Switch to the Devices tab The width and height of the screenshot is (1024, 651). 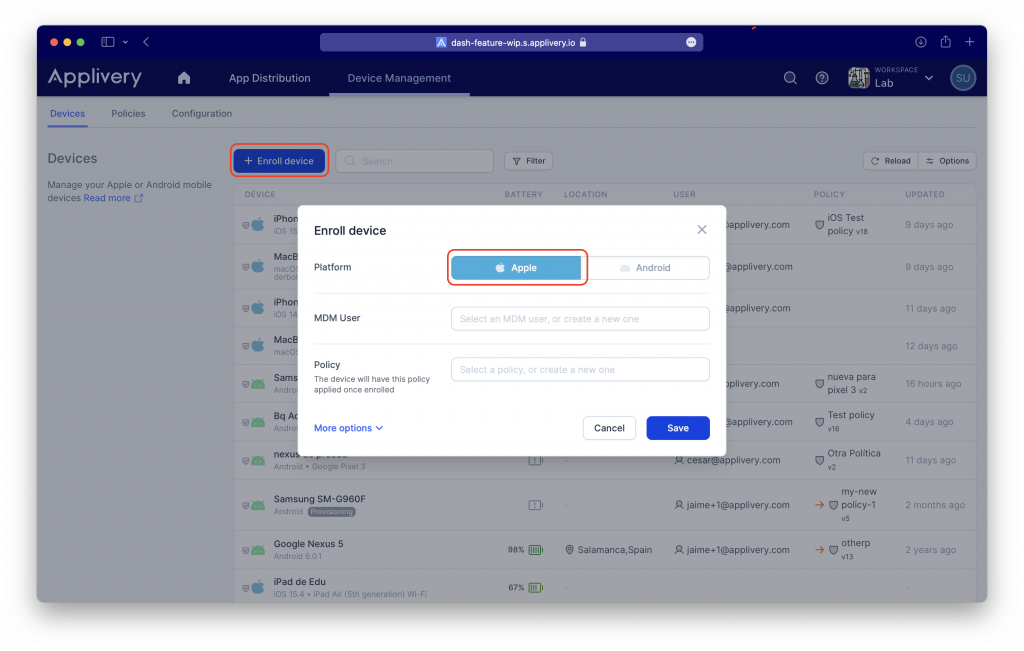point(67,114)
